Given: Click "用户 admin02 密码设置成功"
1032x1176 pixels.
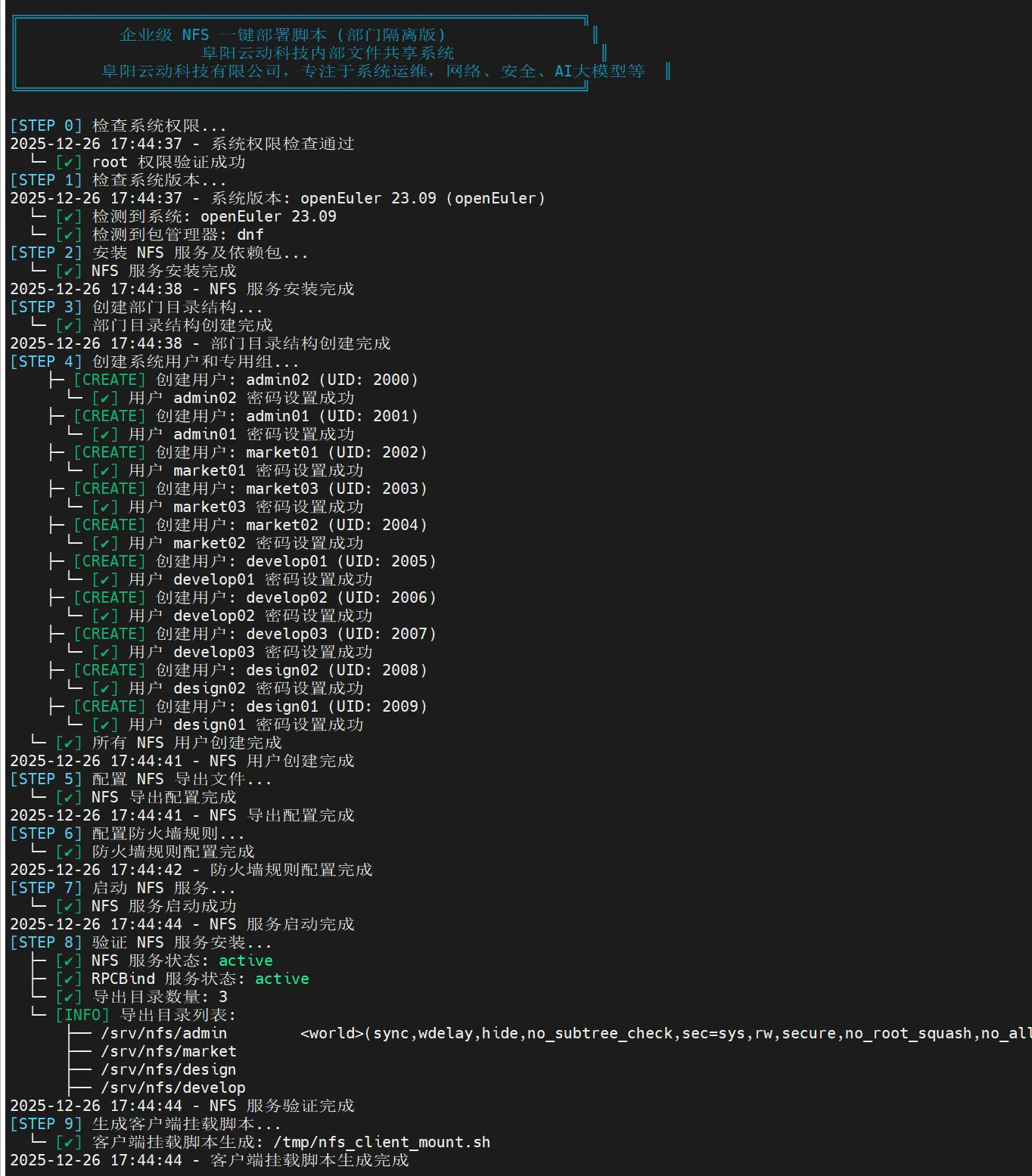Looking at the screenshot, I should click(x=241, y=398).
